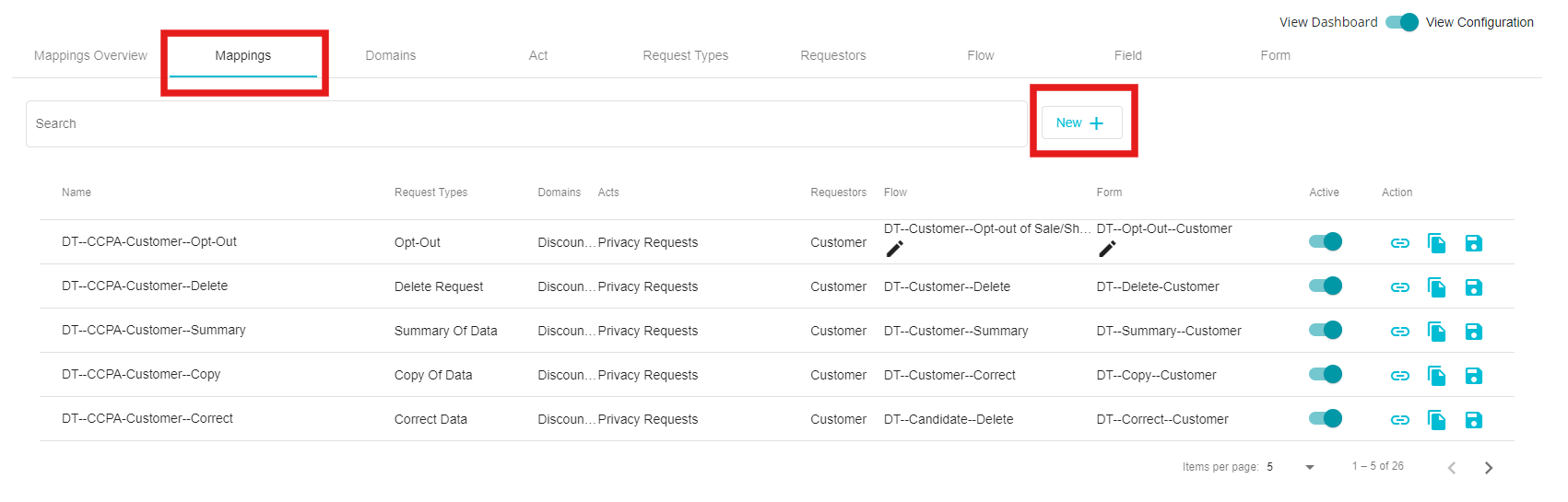Toggle Active for DT--CCPA-Customer--Summary
This screenshot has width=1568, height=502.
click(1326, 330)
